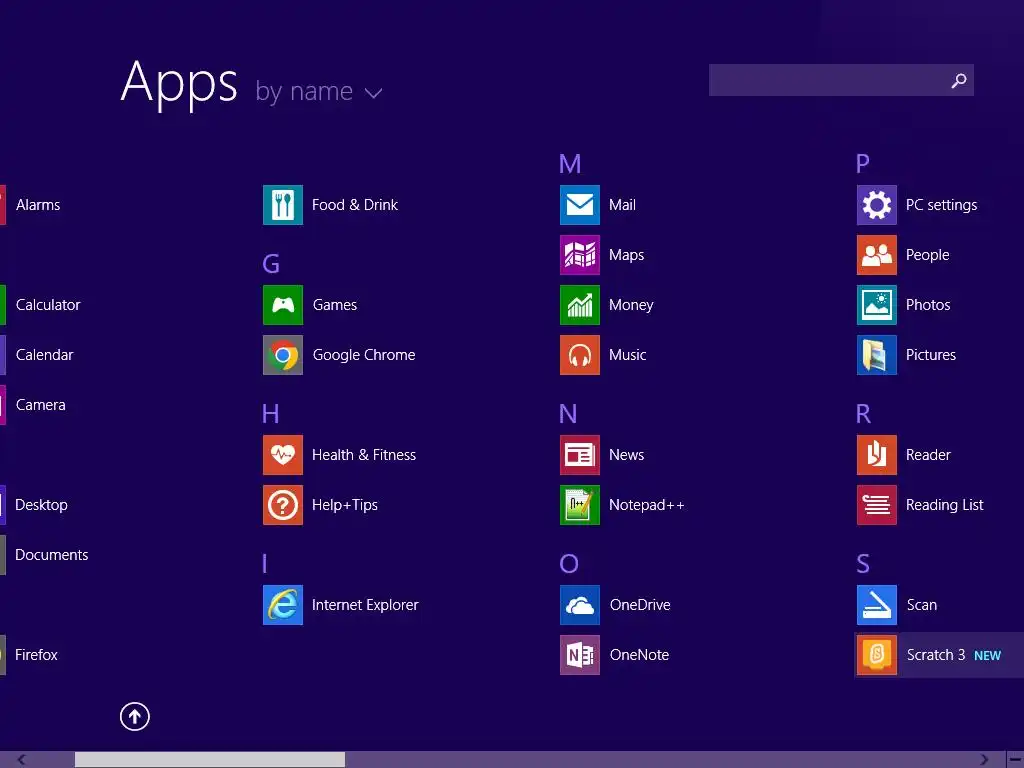
Task: Click the search magnifier icon
Action: (959, 80)
